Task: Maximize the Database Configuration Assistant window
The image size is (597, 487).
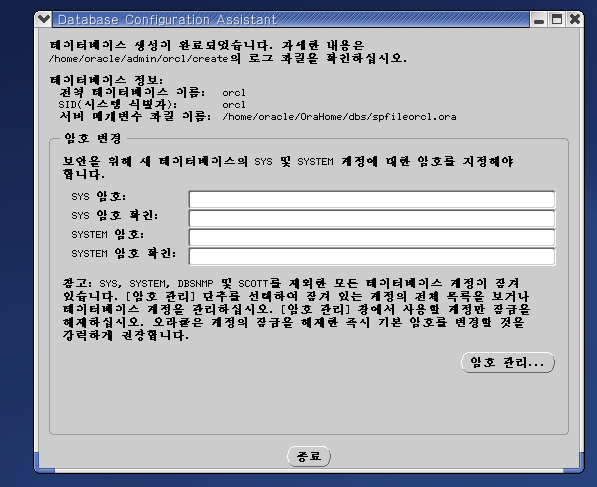Action: (x=557, y=19)
